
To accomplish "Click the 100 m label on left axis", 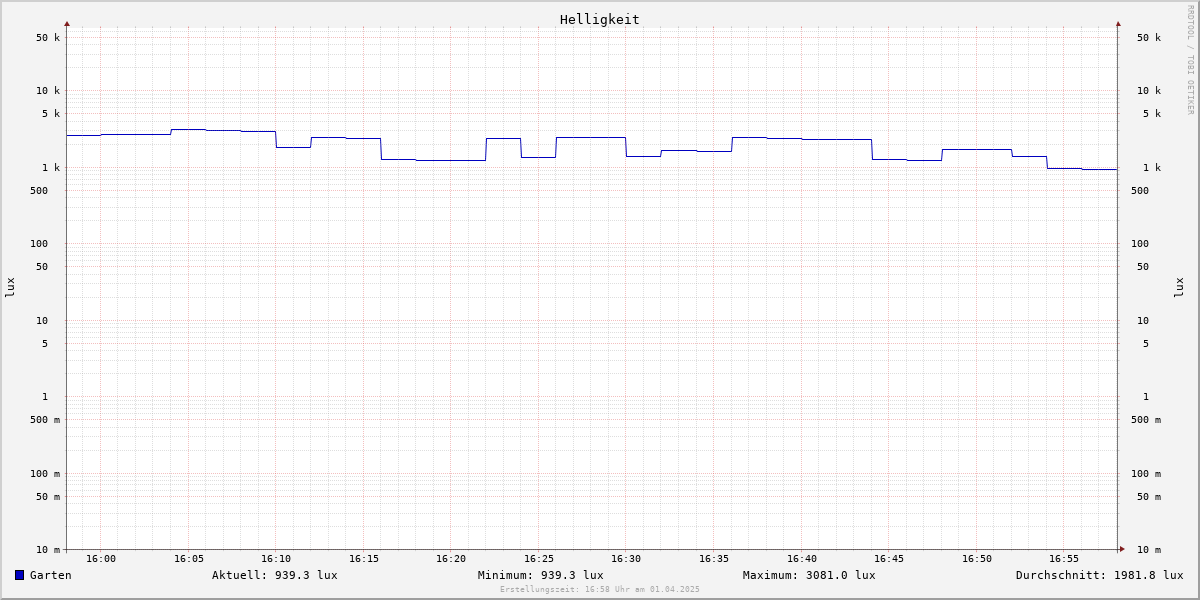I will [45, 474].
